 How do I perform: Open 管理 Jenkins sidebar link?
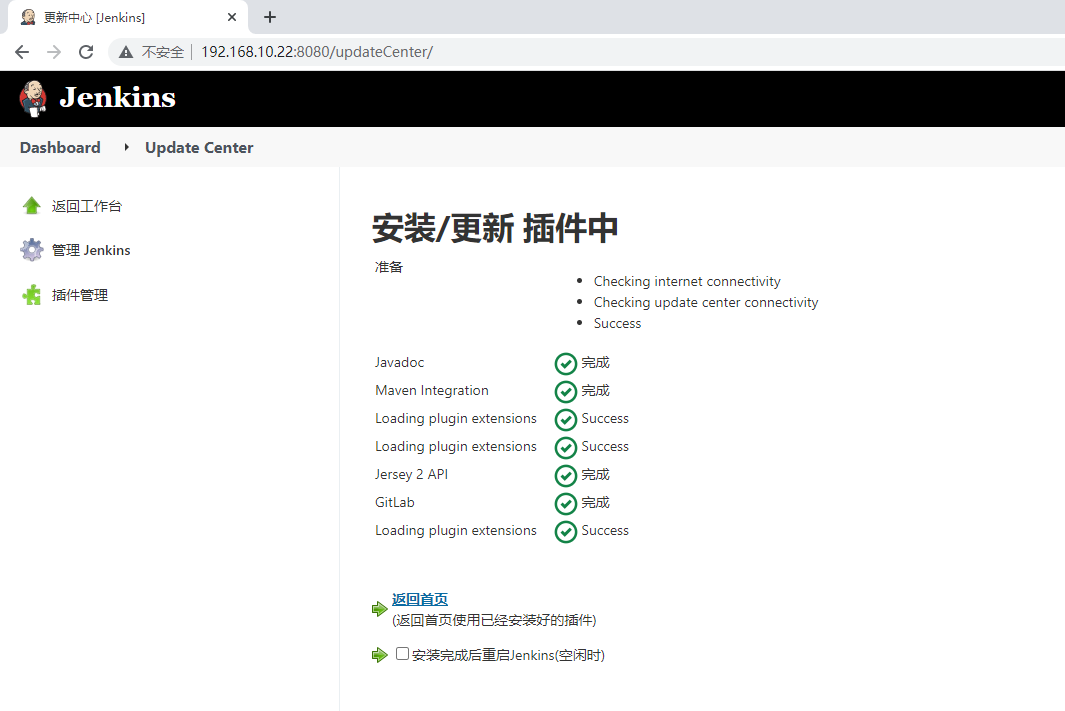[91, 251]
